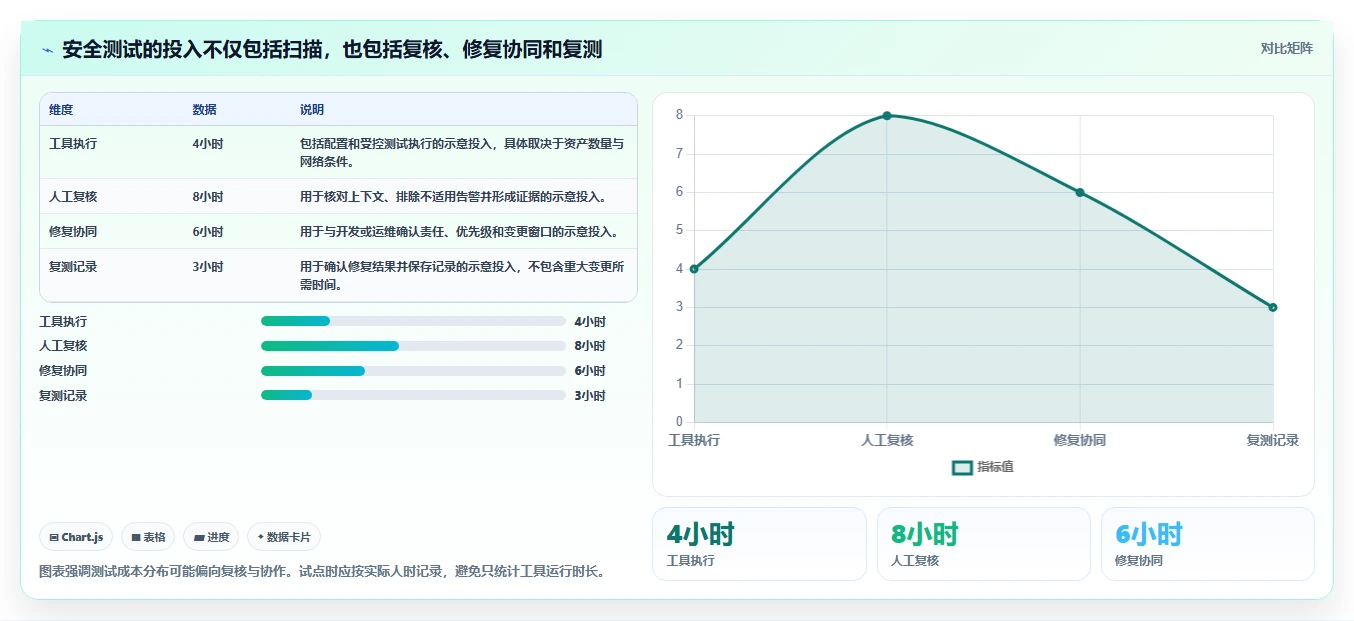Image resolution: width=1354 pixels, height=621 pixels.
Task: Click the y-axis value 5 on chart
Action: pyautogui.click(x=679, y=230)
